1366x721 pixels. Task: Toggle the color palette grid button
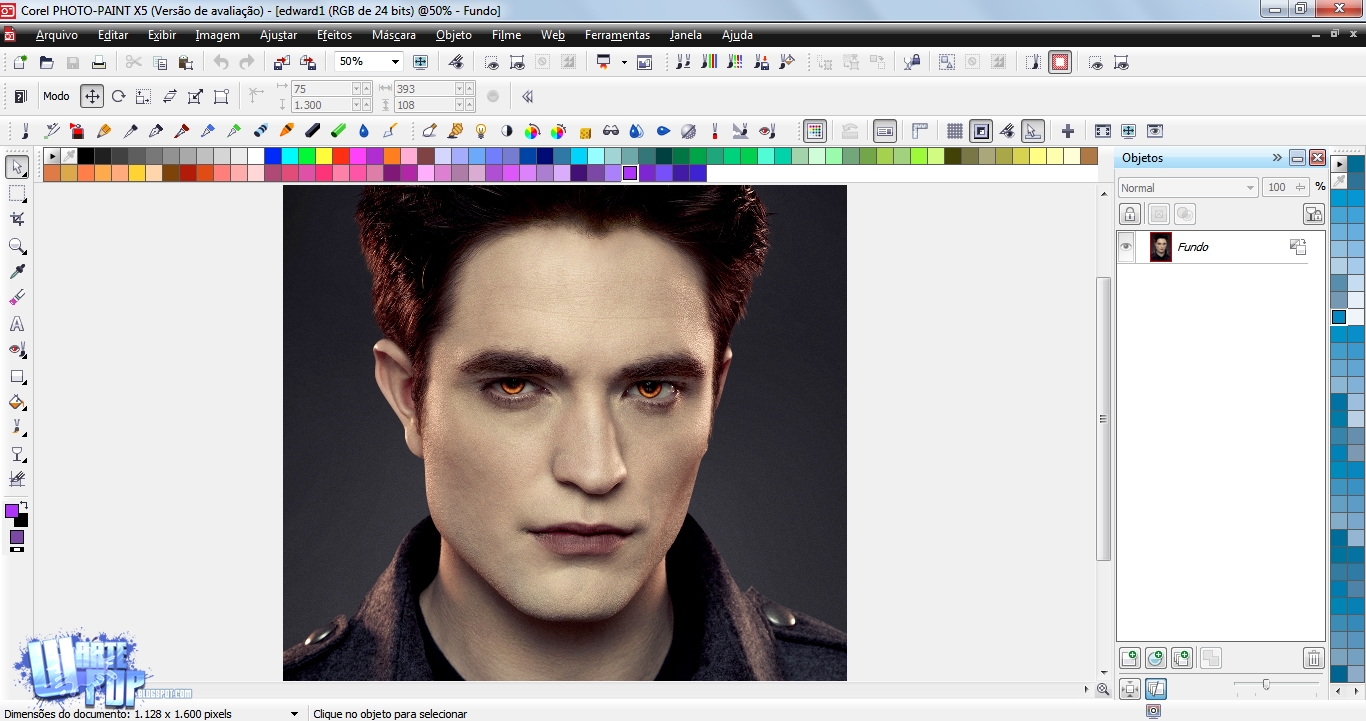pyautogui.click(x=815, y=131)
